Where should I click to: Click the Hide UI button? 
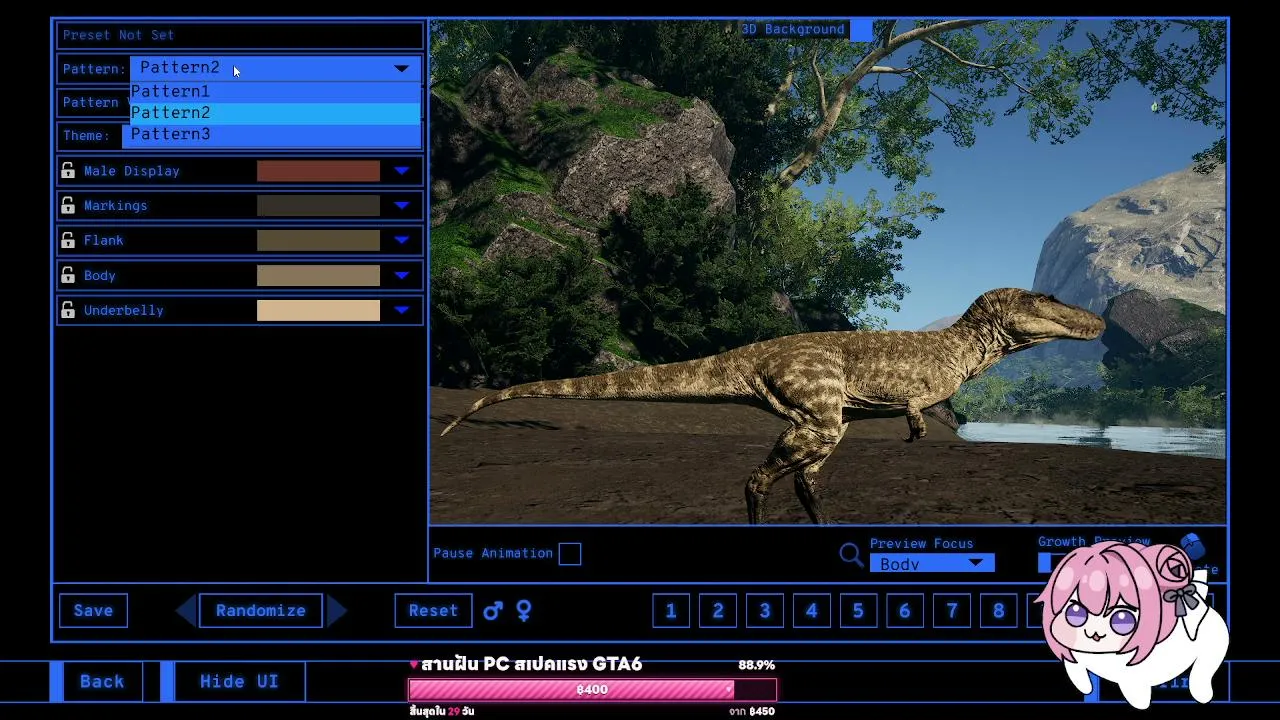pyautogui.click(x=239, y=682)
